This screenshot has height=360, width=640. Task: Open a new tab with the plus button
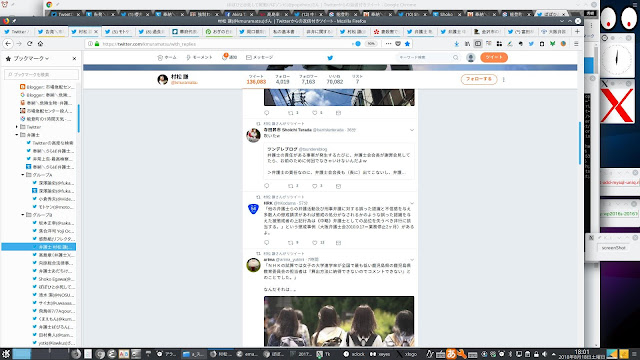(x=577, y=31)
